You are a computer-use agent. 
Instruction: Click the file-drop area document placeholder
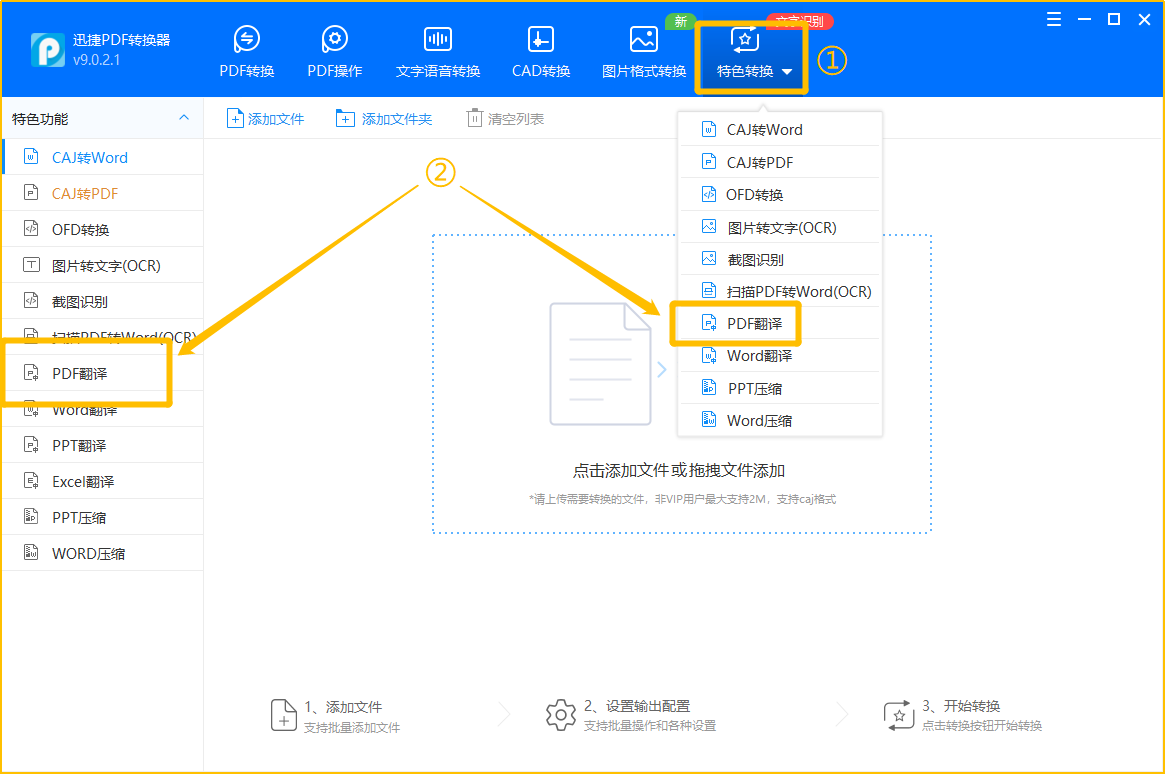point(600,363)
